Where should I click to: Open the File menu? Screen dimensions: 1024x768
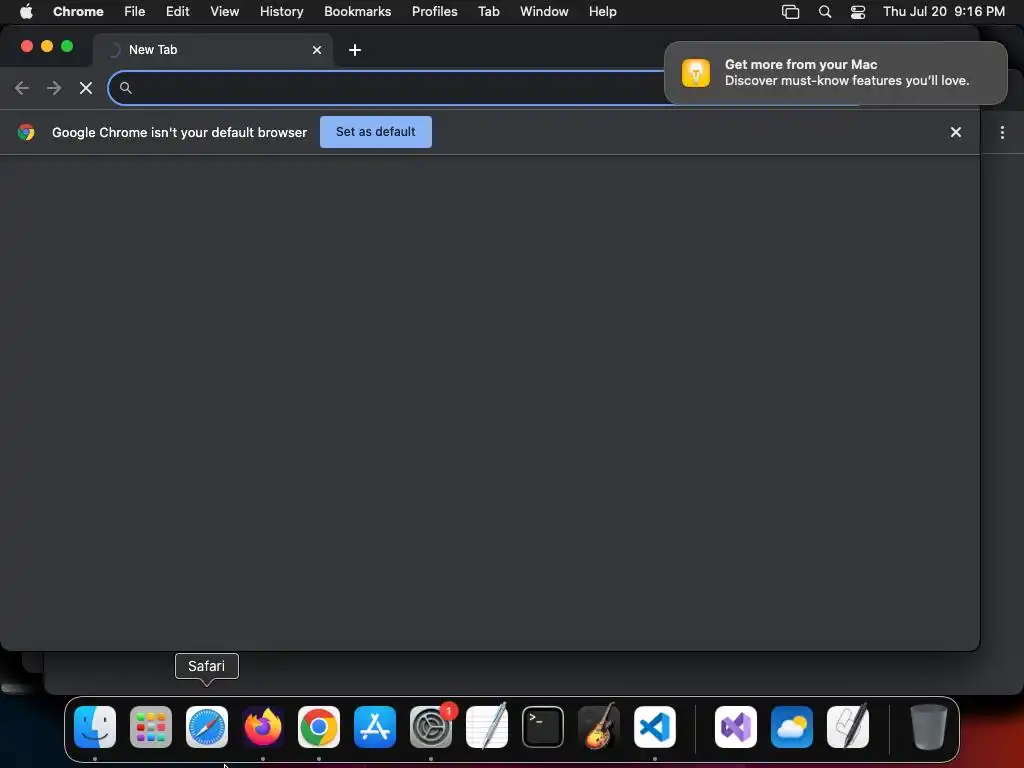(135, 12)
